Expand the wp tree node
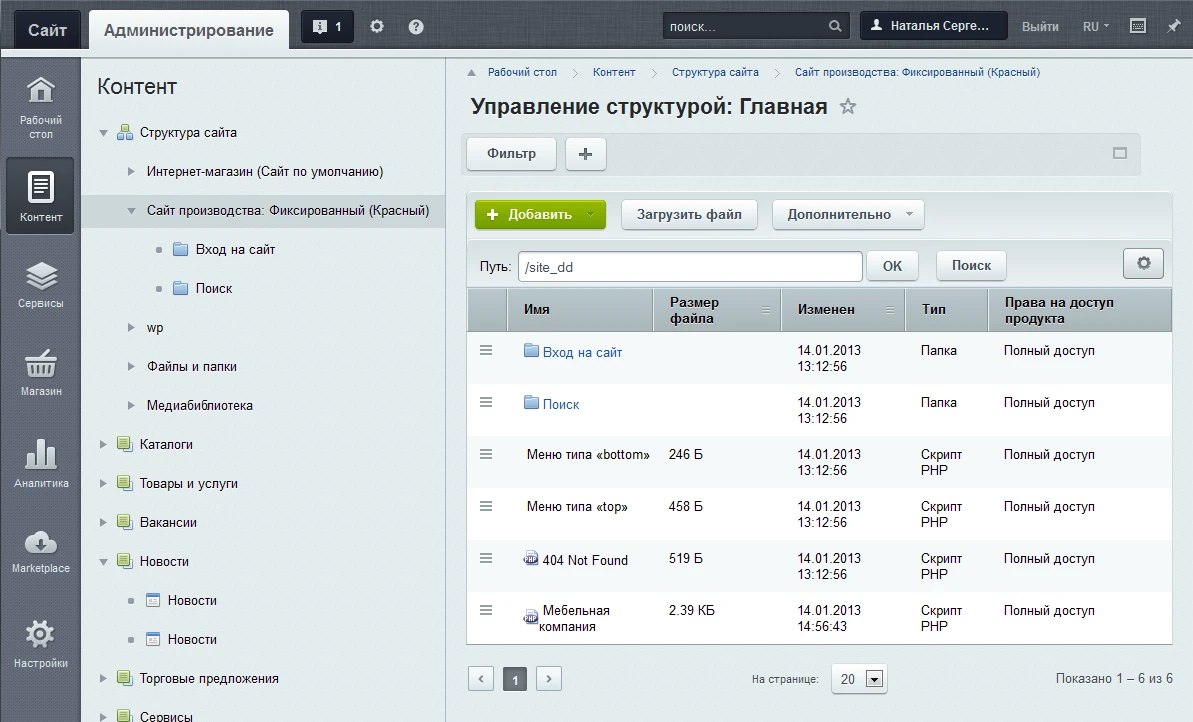This screenshot has height=722, width=1193. click(131, 327)
